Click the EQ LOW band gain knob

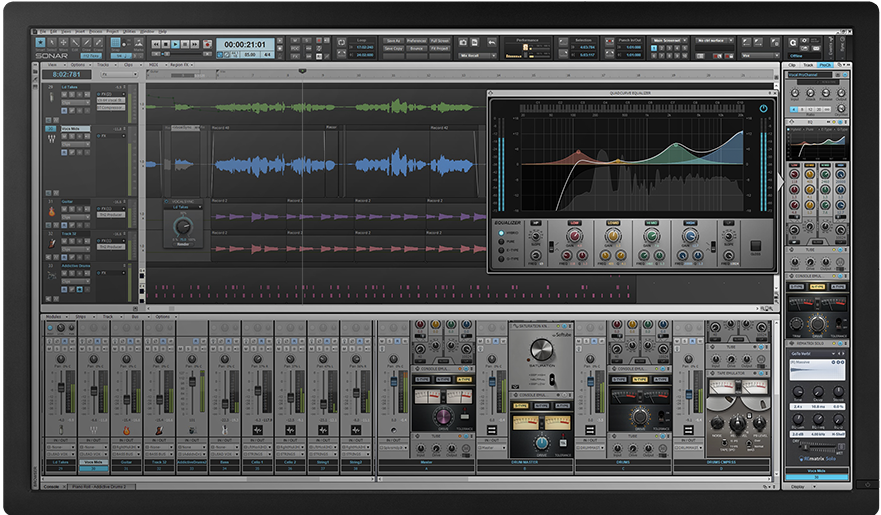click(x=574, y=236)
